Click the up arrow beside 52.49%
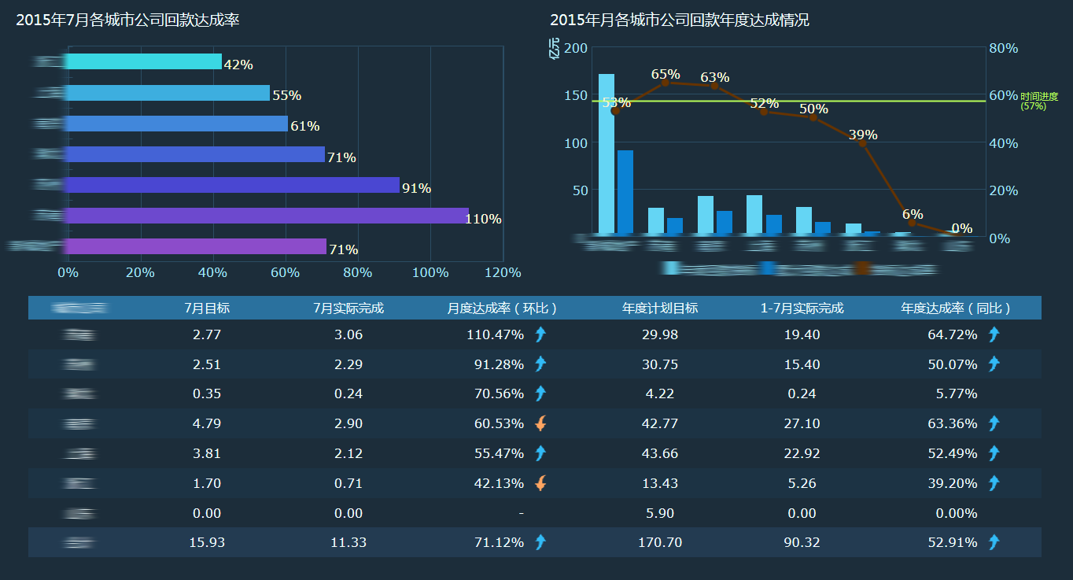The image size is (1073, 580). click(994, 453)
